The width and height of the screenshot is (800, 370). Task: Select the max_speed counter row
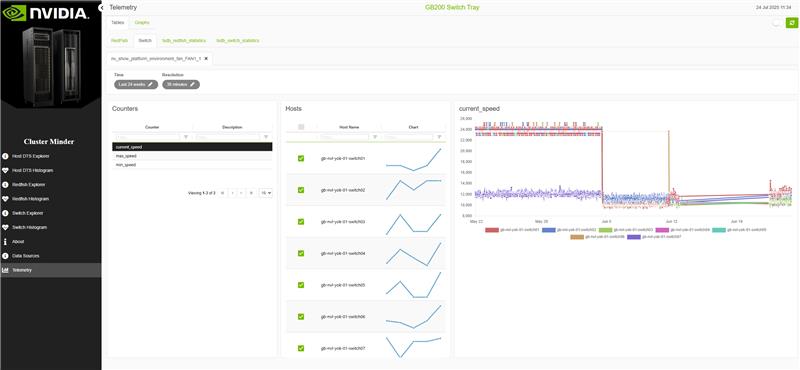[x=192, y=156]
